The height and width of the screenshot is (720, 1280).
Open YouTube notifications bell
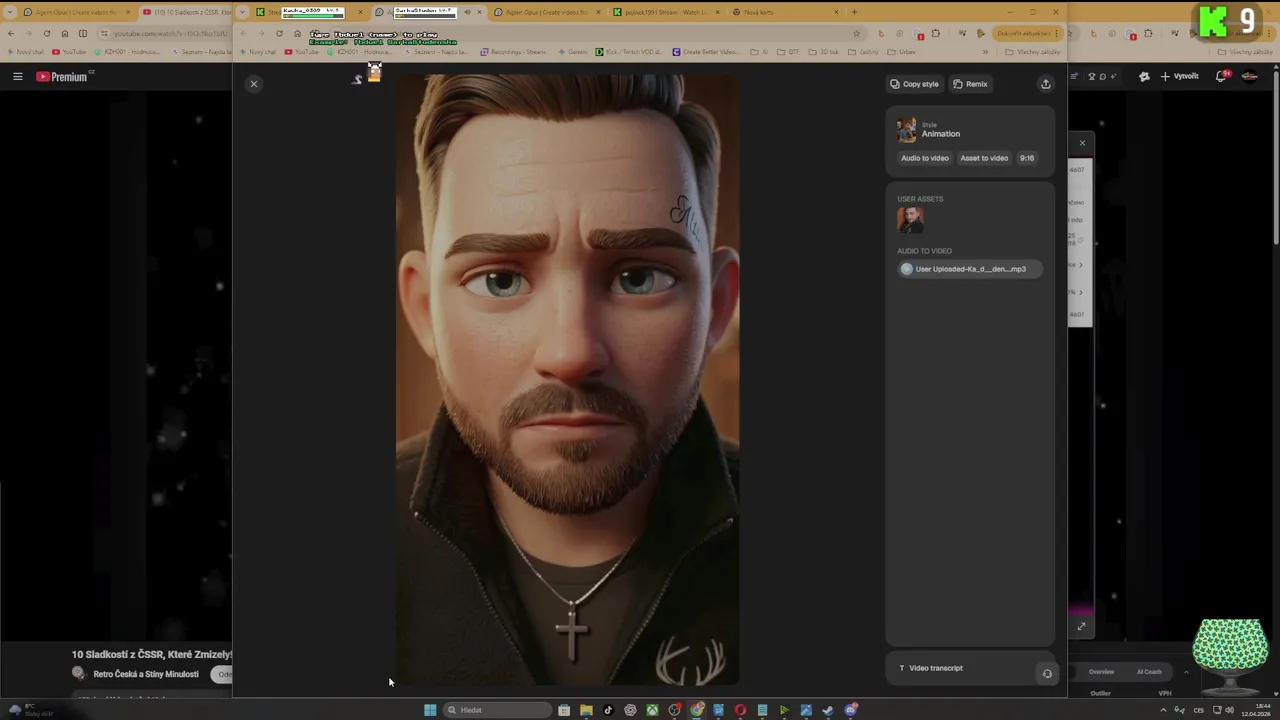pos(1222,76)
